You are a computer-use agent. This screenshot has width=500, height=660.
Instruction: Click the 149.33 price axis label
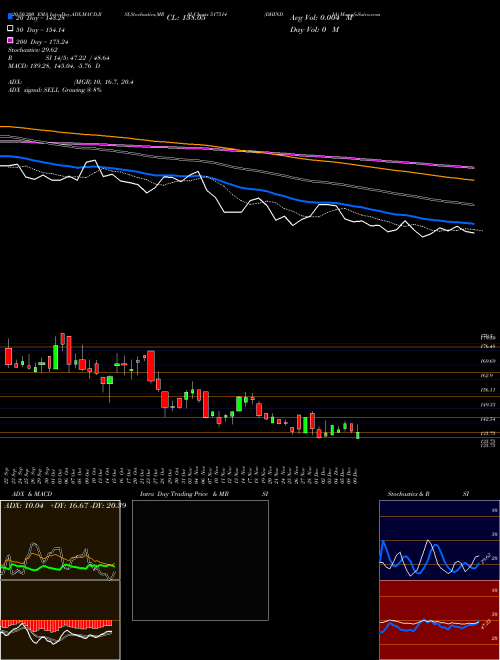click(x=488, y=405)
